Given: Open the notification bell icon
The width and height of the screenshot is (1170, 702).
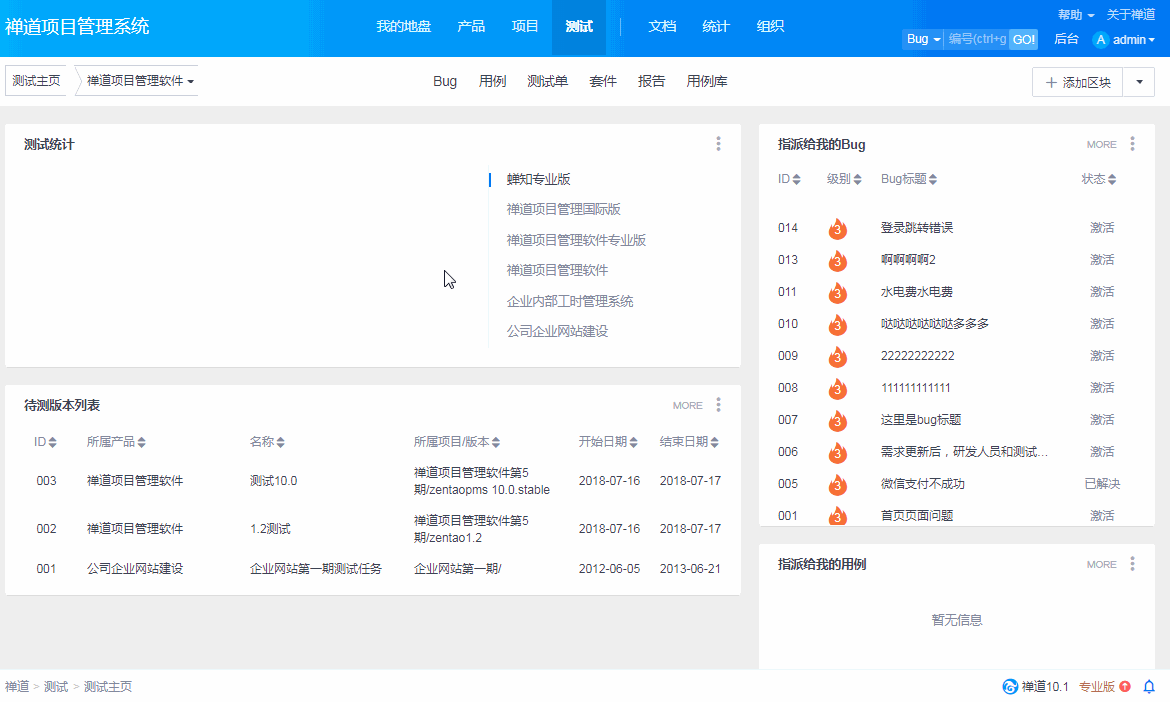Looking at the screenshot, I should (x=1149, y=686).
